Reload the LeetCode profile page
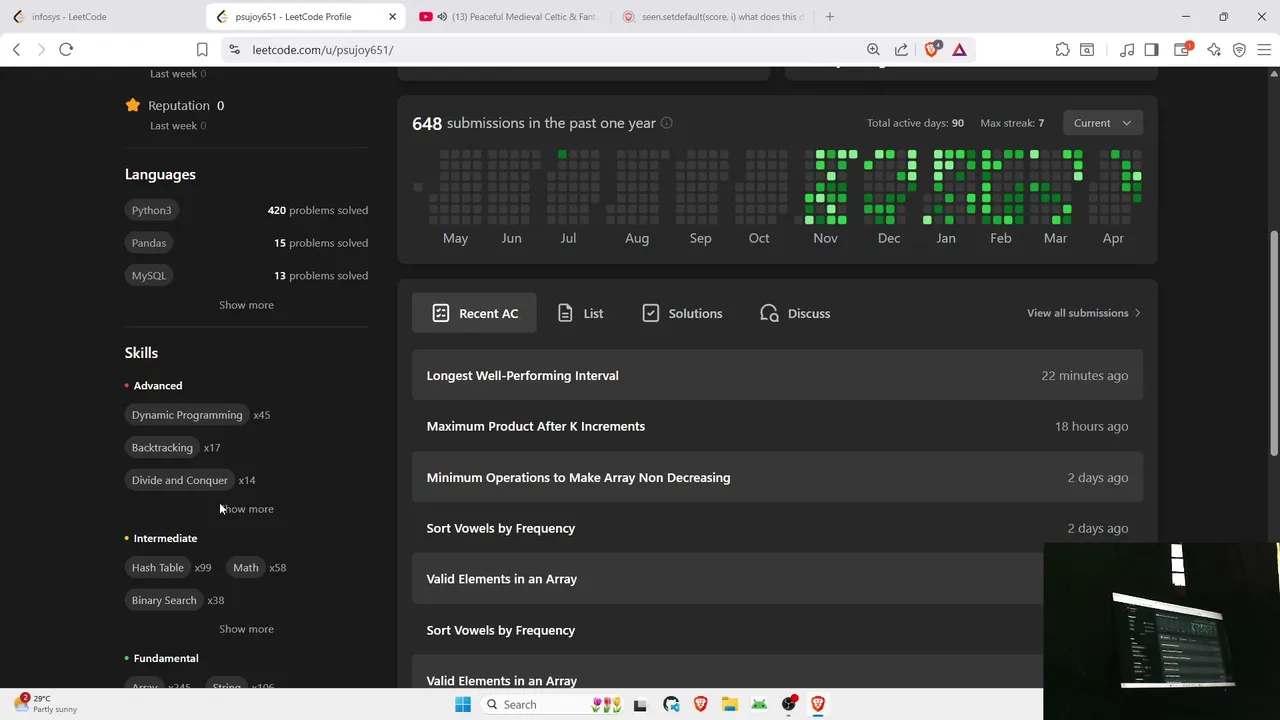The width and height of the screenshot is (1280, 720). pos(66,49)
